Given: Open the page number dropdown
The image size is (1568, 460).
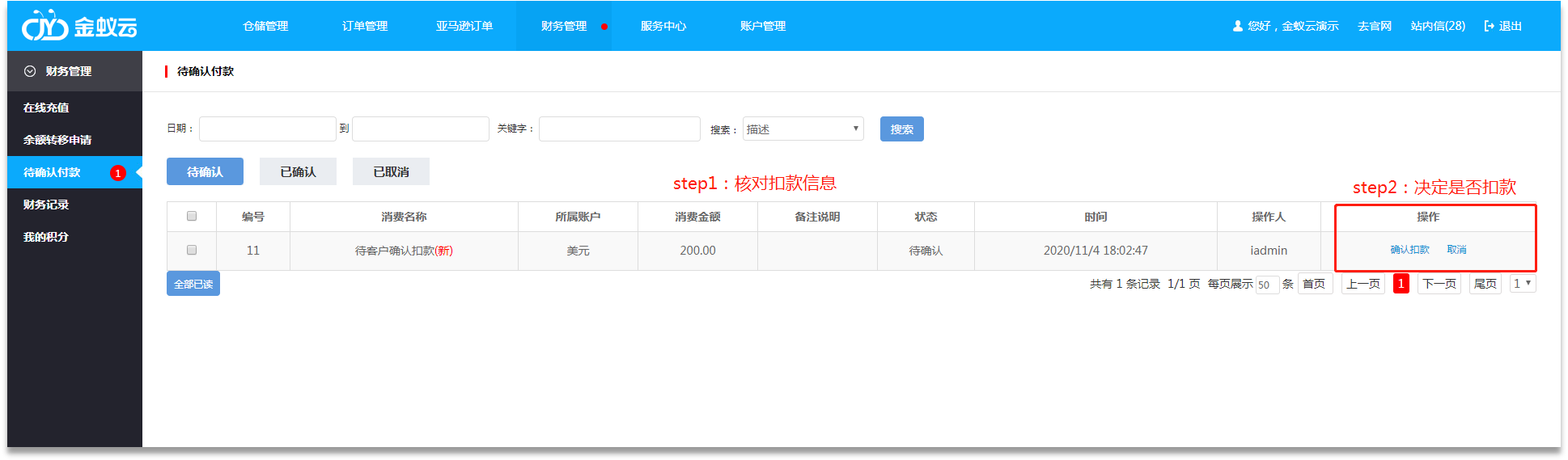Looking at the screenshot, I should (1522, 284).
